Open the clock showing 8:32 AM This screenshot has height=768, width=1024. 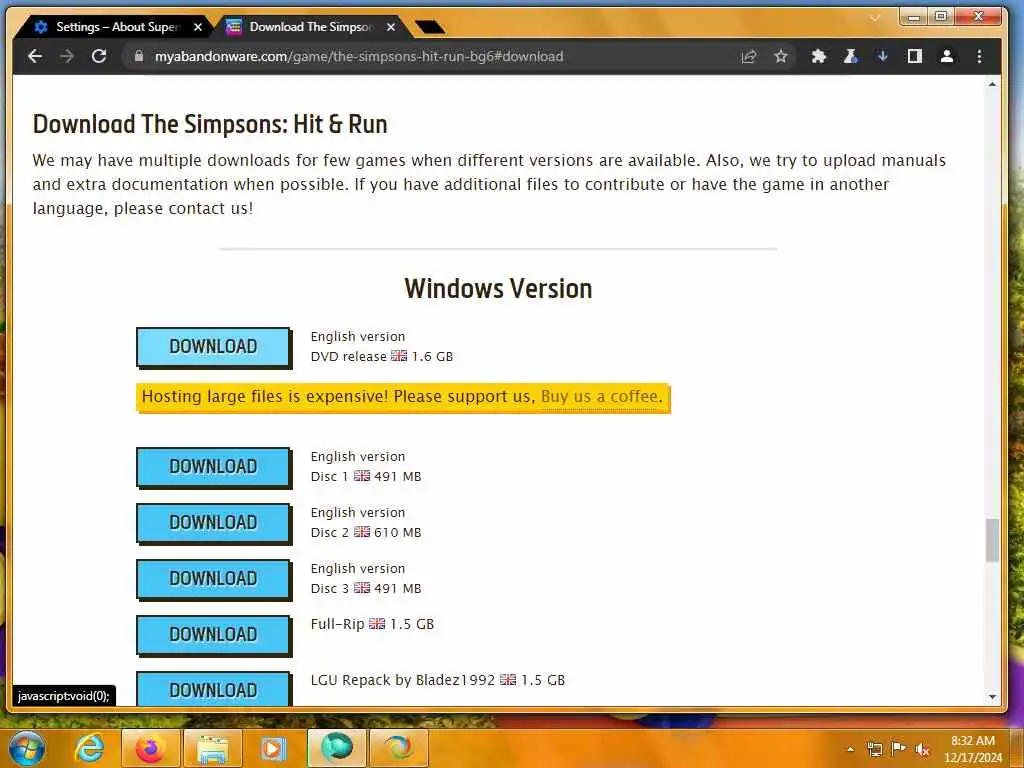click(973, 749)
